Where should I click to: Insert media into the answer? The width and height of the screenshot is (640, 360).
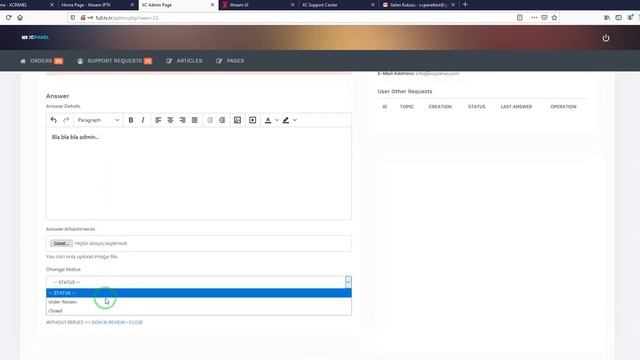253,120
